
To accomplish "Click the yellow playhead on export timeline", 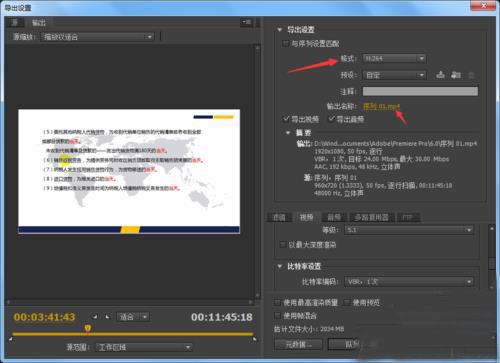I will pyautogui.click(x=87, y=329).
